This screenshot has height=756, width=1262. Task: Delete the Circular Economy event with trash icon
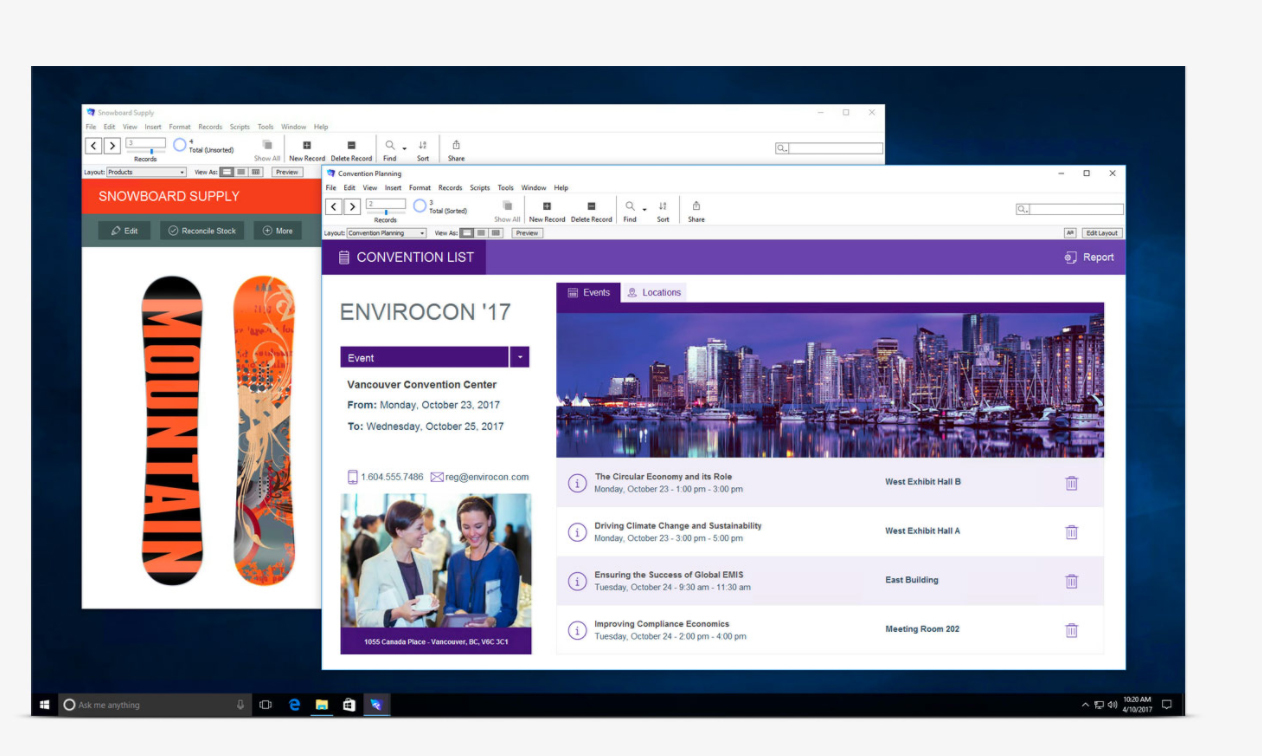coord(1071,483)
